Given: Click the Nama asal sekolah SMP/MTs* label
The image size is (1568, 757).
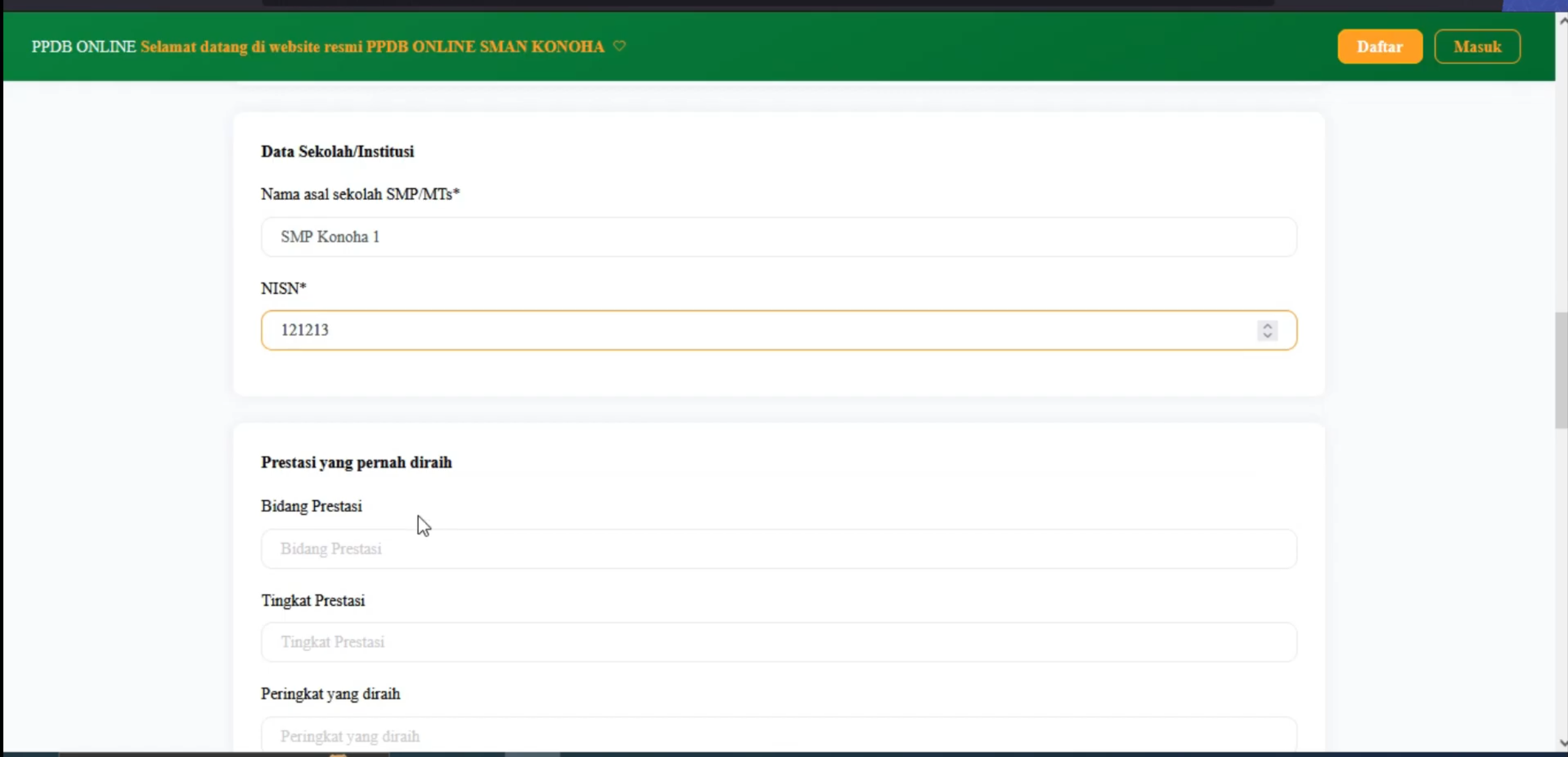Looking at the screenshot, I should pyautogui.click(x=360, y=194).
